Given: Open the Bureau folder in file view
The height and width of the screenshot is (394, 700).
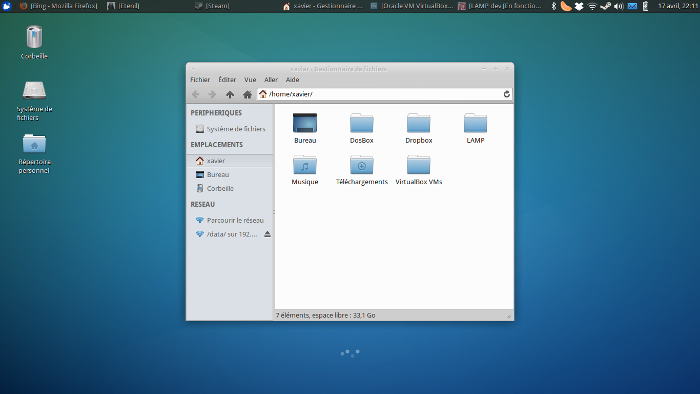Looking at the screenshot, I should point(305,129).
